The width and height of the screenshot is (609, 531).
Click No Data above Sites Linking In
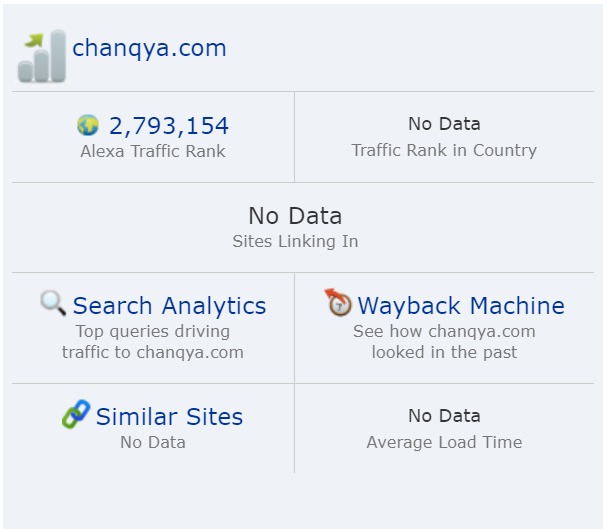(295, 216)
